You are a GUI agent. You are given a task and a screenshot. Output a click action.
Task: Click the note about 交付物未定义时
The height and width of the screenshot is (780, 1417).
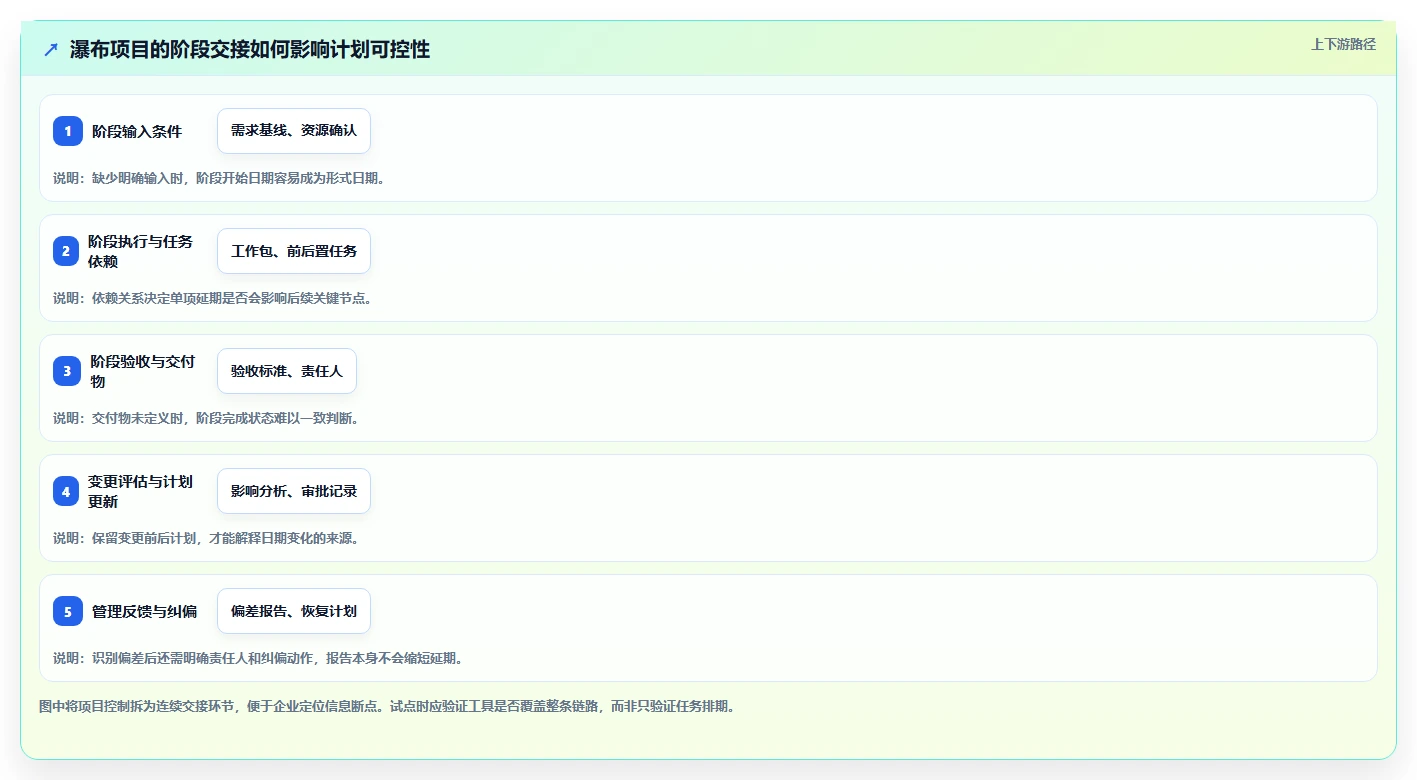tap(206, 418)
